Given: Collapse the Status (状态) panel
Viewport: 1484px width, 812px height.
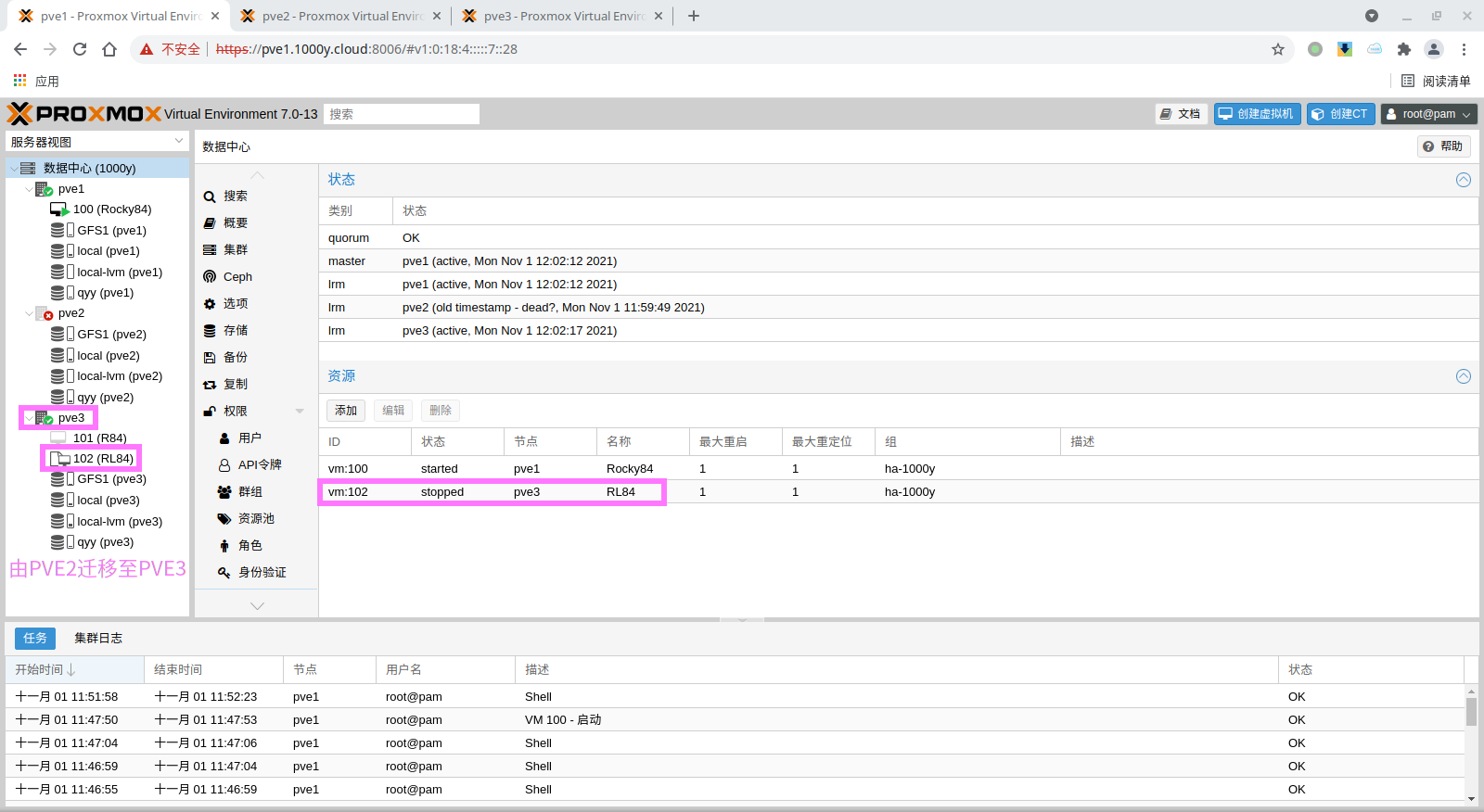Looking at the screenshot, I should click(x=1463, y=180).
